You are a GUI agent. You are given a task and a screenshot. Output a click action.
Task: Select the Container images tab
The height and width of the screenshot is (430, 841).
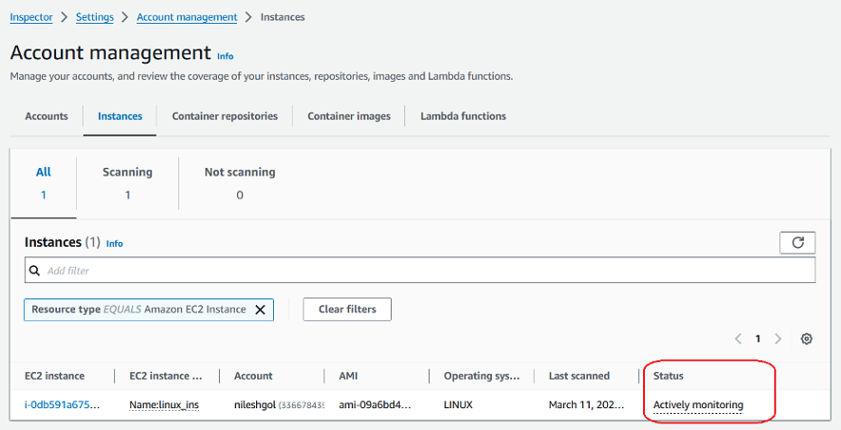[349, 116]
